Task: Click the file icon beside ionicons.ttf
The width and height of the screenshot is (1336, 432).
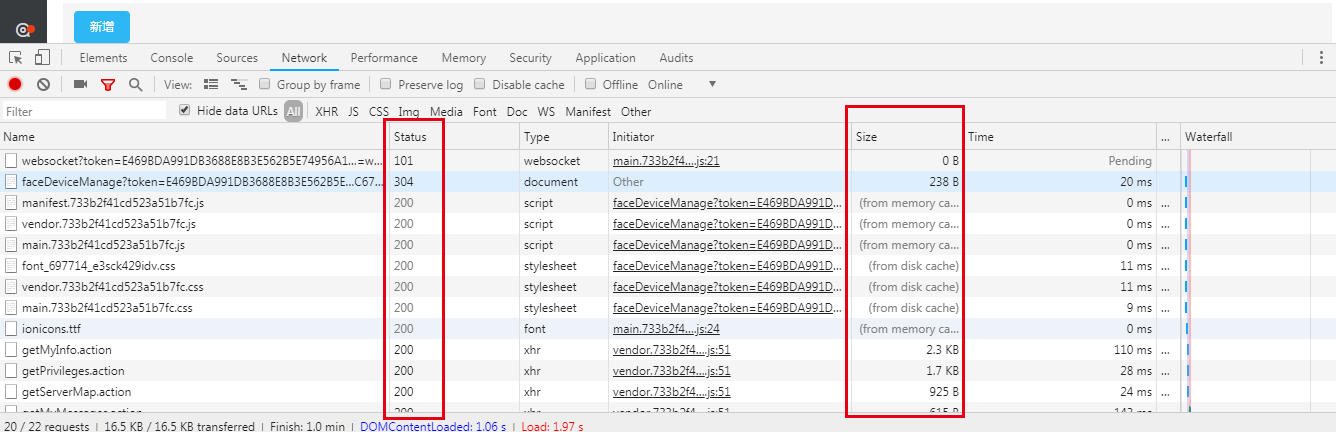Action: [11, 329]
